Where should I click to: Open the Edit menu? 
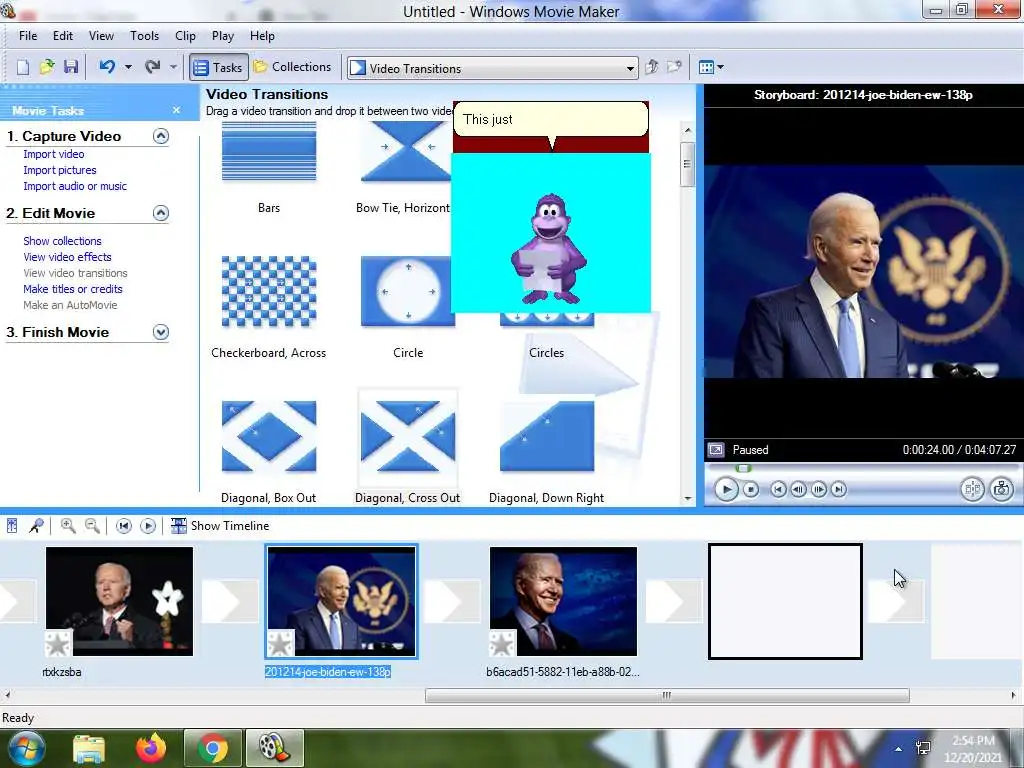click(x=63, y=36)
